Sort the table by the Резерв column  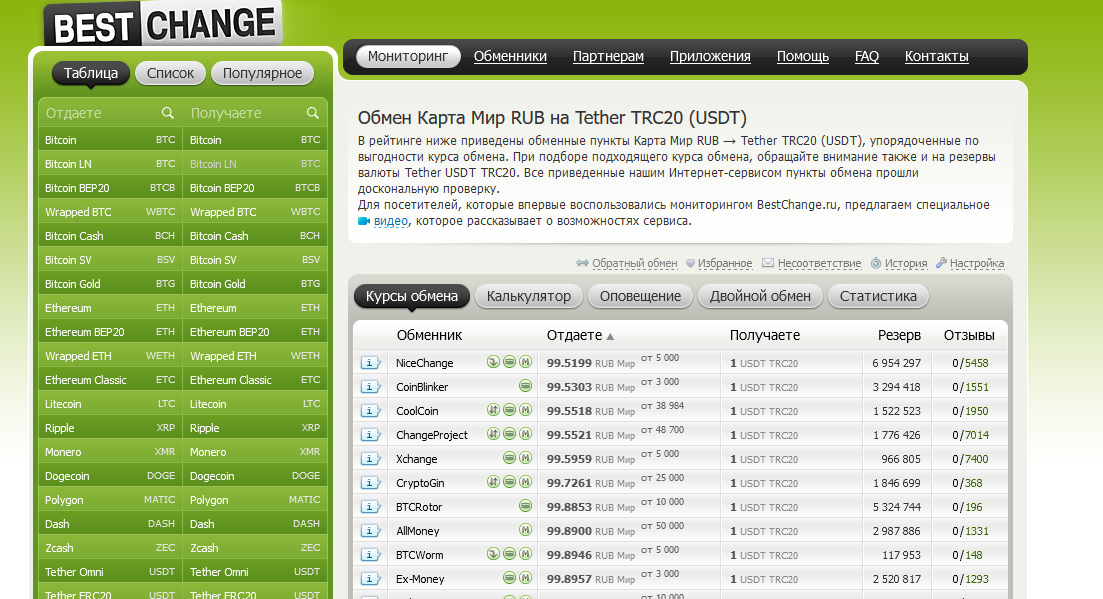899,335
